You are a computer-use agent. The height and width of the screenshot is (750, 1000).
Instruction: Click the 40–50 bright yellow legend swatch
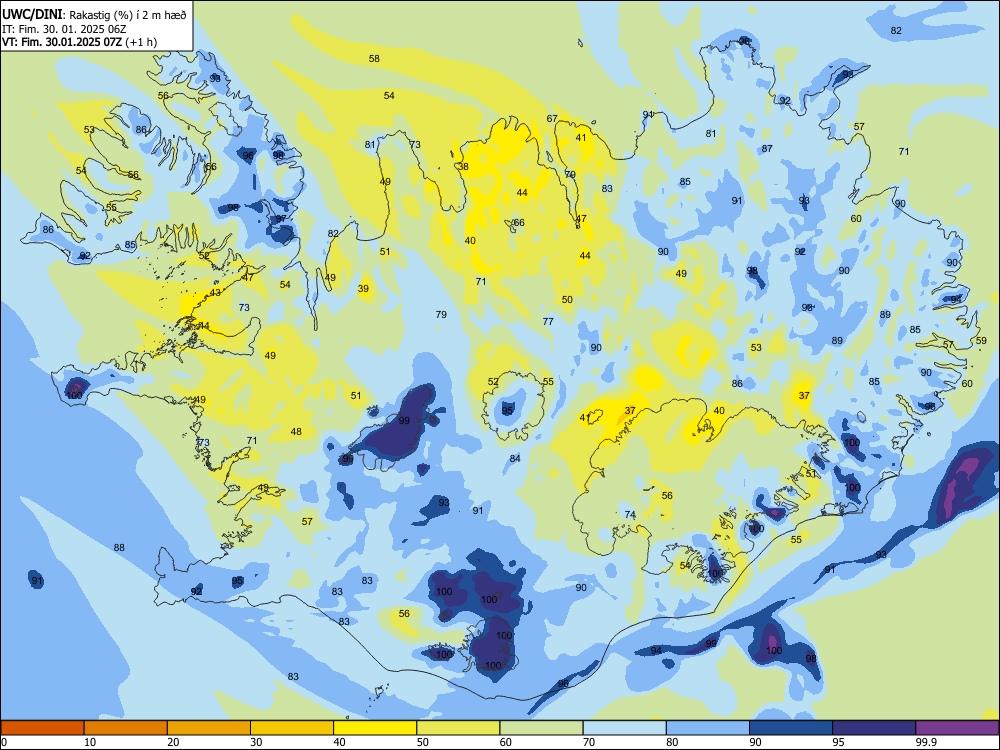click(375, 728)
